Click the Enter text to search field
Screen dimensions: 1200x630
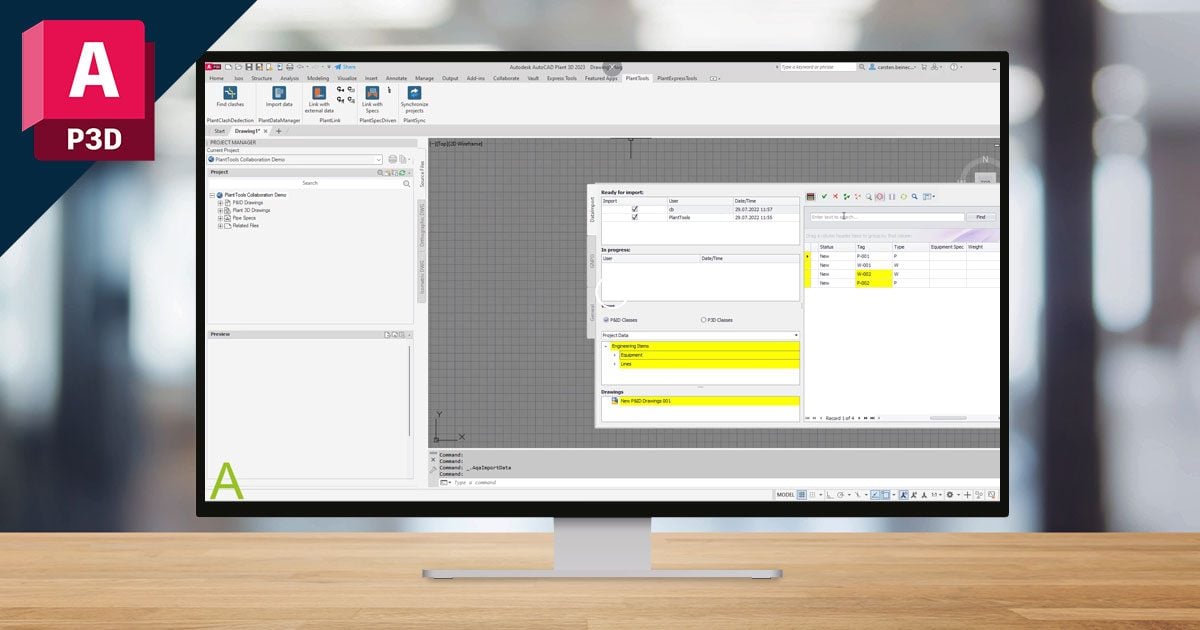pyautogui.click(x=887, y=217)
